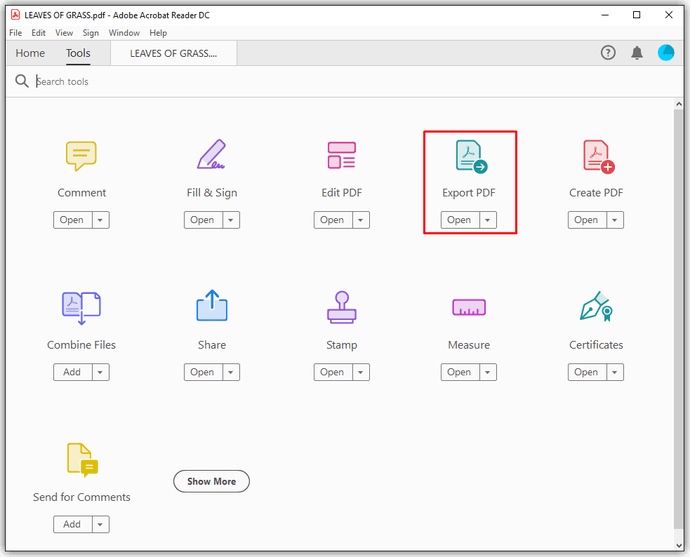Open the Sign menu
The height and width of the screenshot is (557, 690).
(91, 33)
